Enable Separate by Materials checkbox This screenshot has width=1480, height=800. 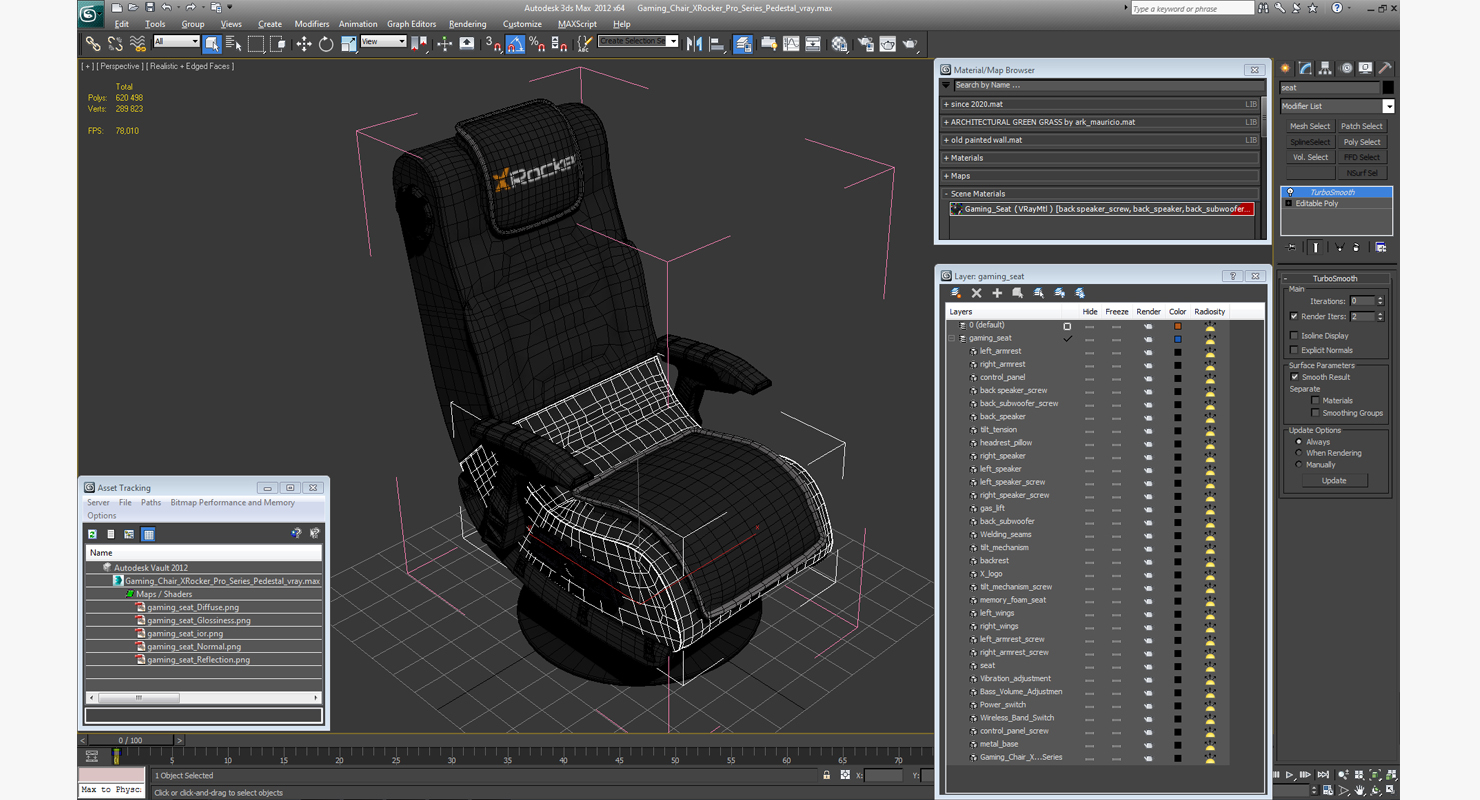pos(1316,400)
